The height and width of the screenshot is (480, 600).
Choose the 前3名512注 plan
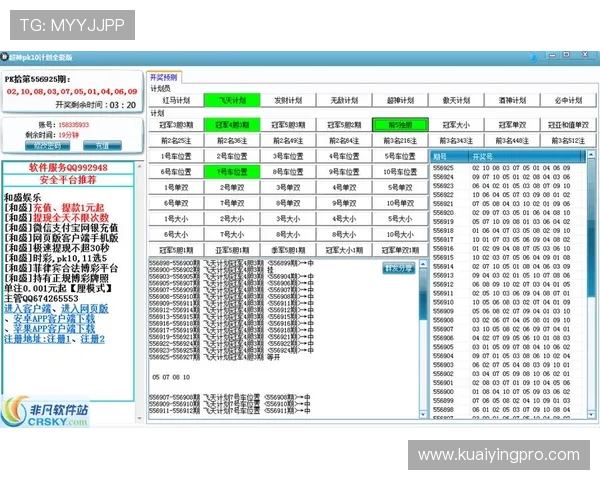coord(568,140)
